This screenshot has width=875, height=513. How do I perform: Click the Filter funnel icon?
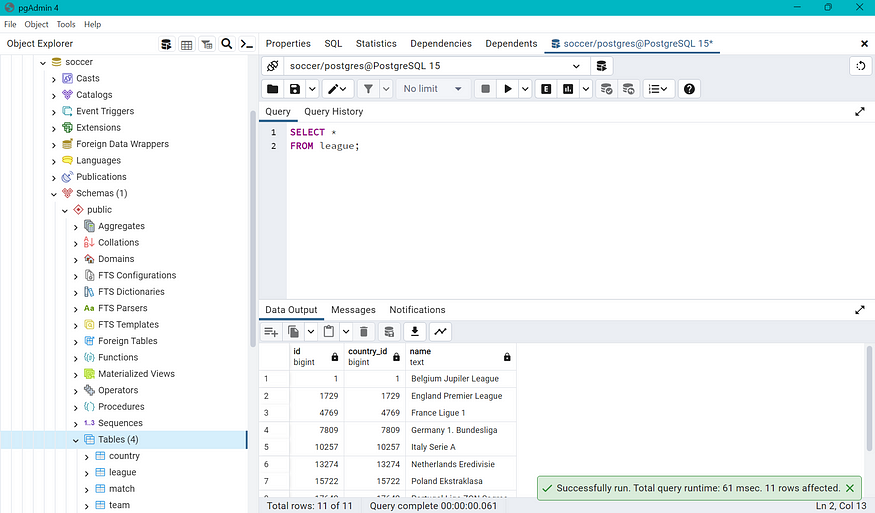click(368, 89)
